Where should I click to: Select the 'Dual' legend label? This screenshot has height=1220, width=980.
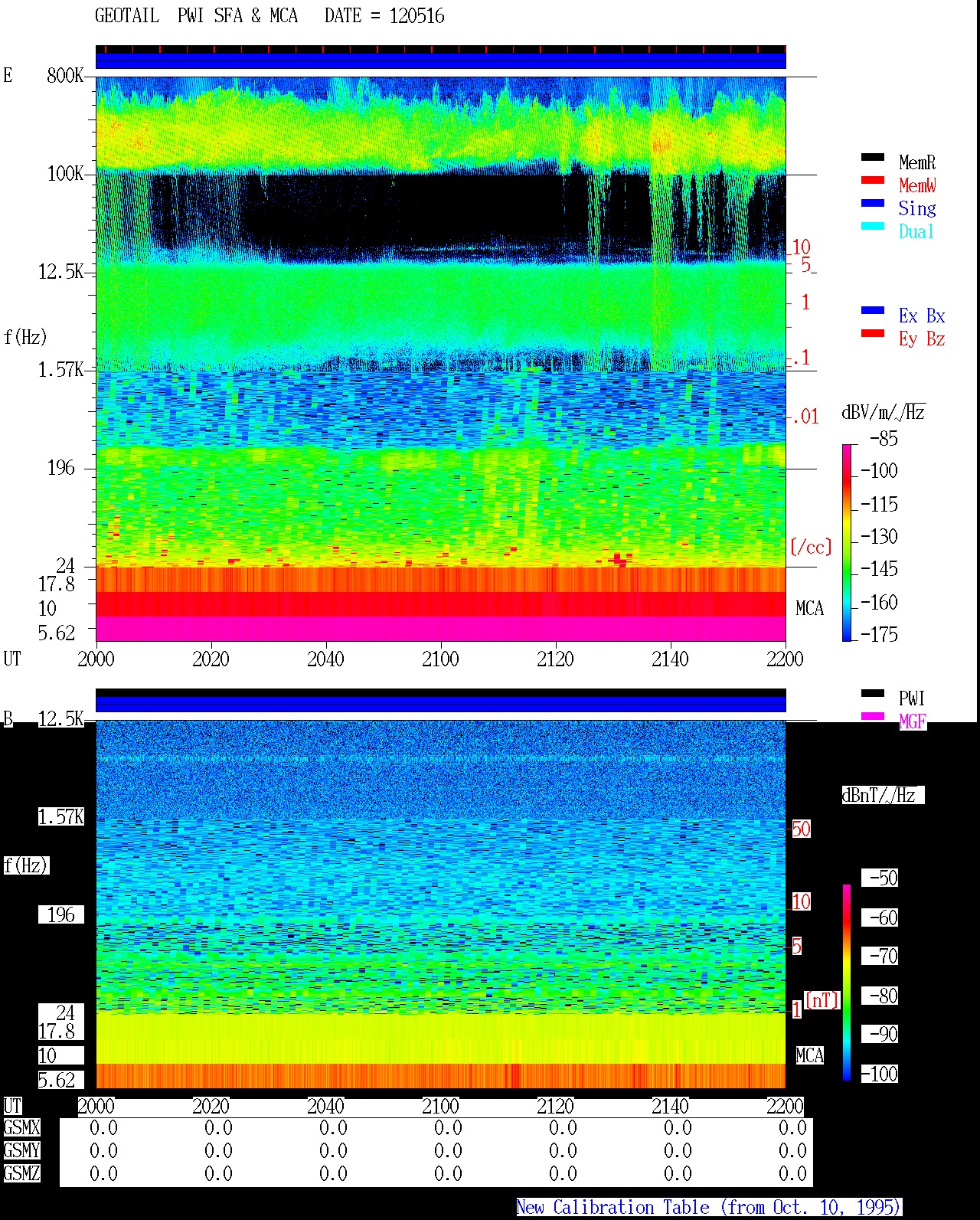917,231
